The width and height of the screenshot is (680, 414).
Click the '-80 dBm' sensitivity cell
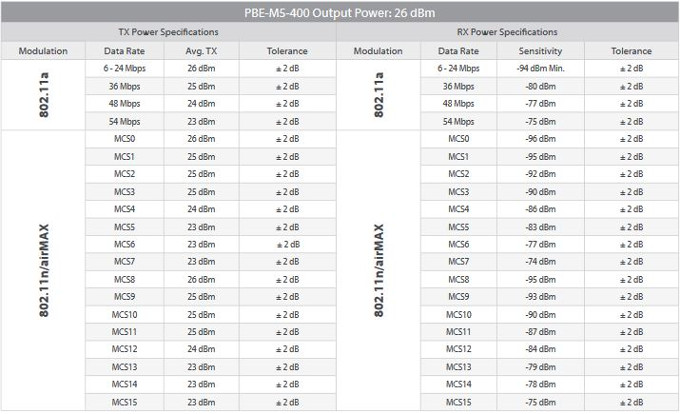540,86
